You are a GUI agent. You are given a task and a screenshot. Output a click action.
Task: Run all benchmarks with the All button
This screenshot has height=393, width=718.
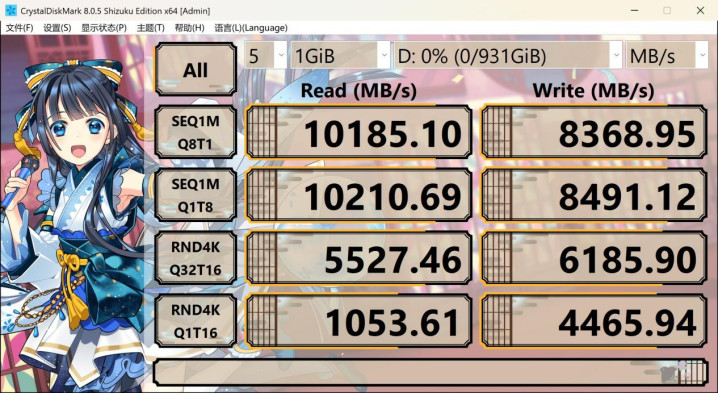(x=196, y=69)
